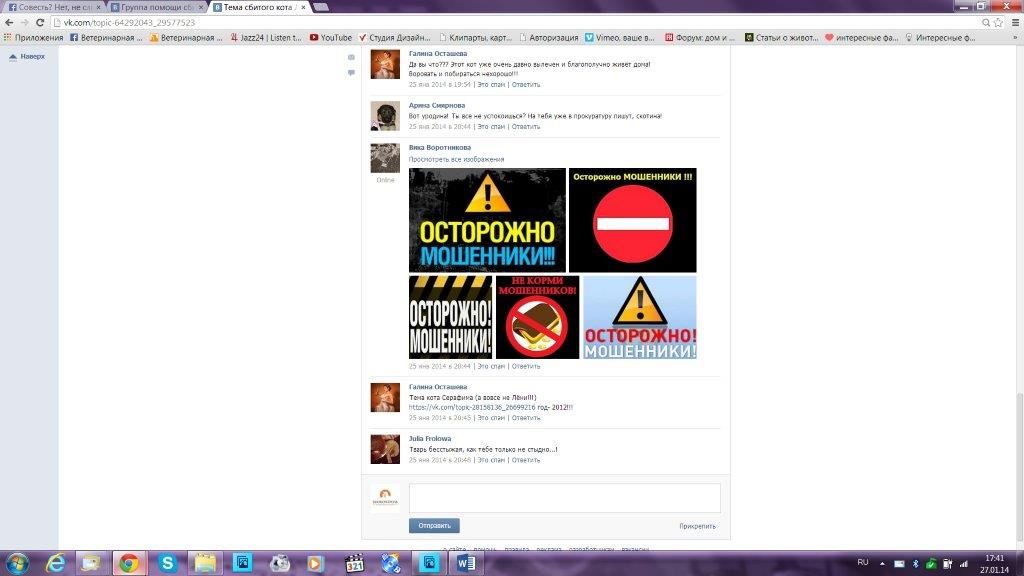Reload the page with the refresh icon

[x=39, y=22]
